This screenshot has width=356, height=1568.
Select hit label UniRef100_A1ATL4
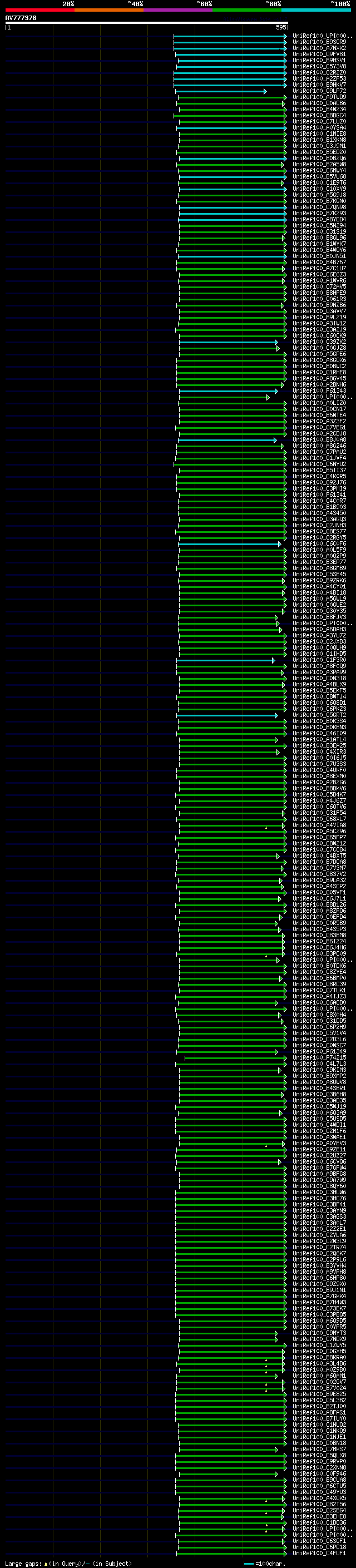pos(319,739)
